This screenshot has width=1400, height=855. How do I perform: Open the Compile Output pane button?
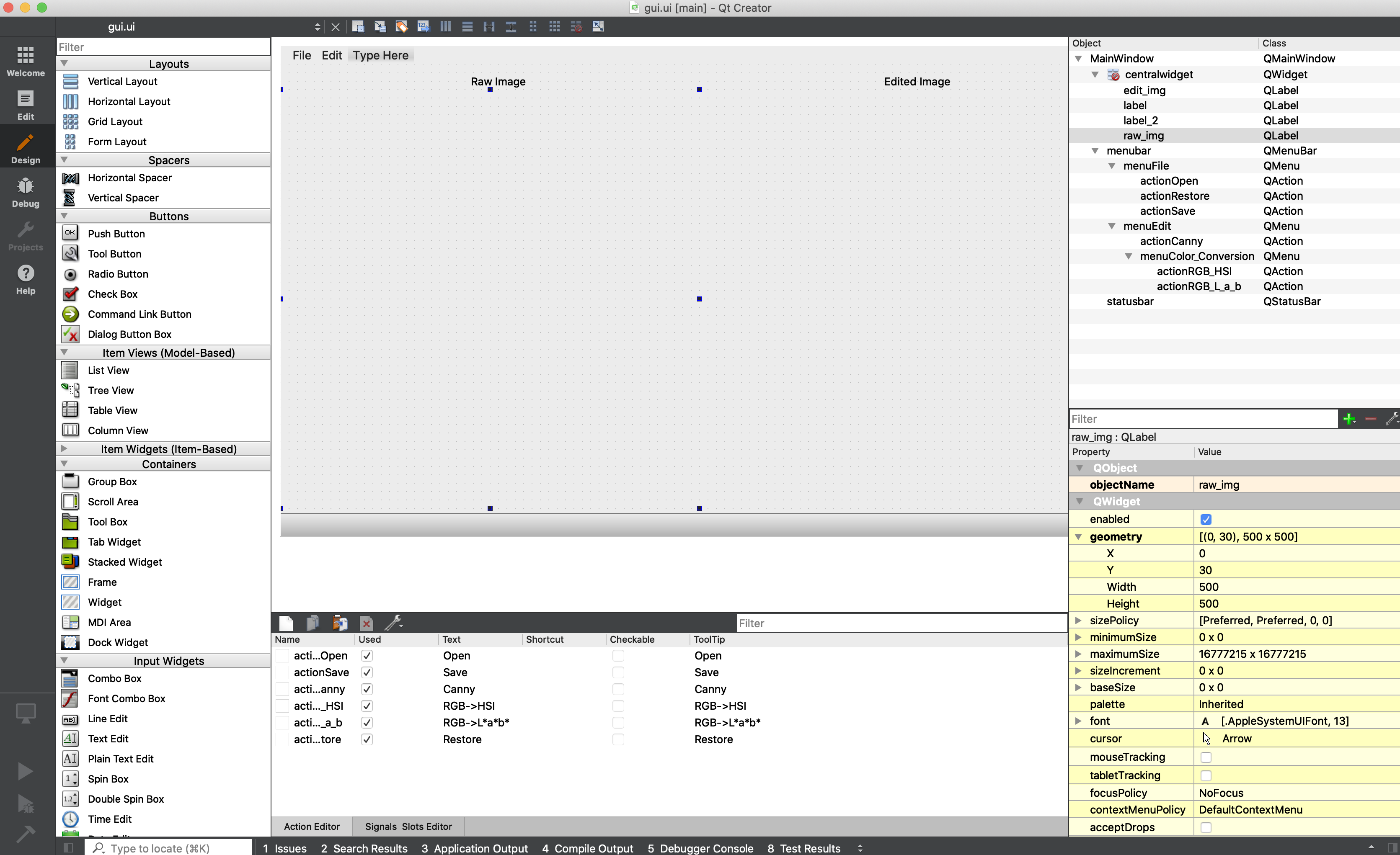click(x=587, y=847)
